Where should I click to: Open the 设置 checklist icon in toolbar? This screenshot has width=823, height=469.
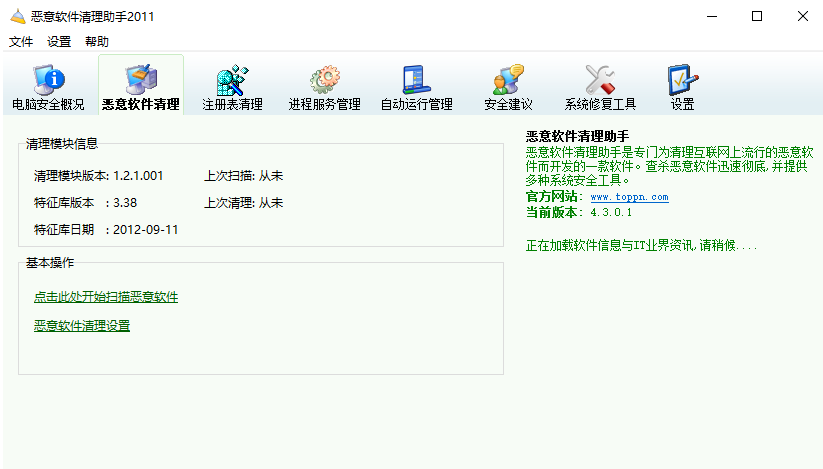[x=683, y=80]
